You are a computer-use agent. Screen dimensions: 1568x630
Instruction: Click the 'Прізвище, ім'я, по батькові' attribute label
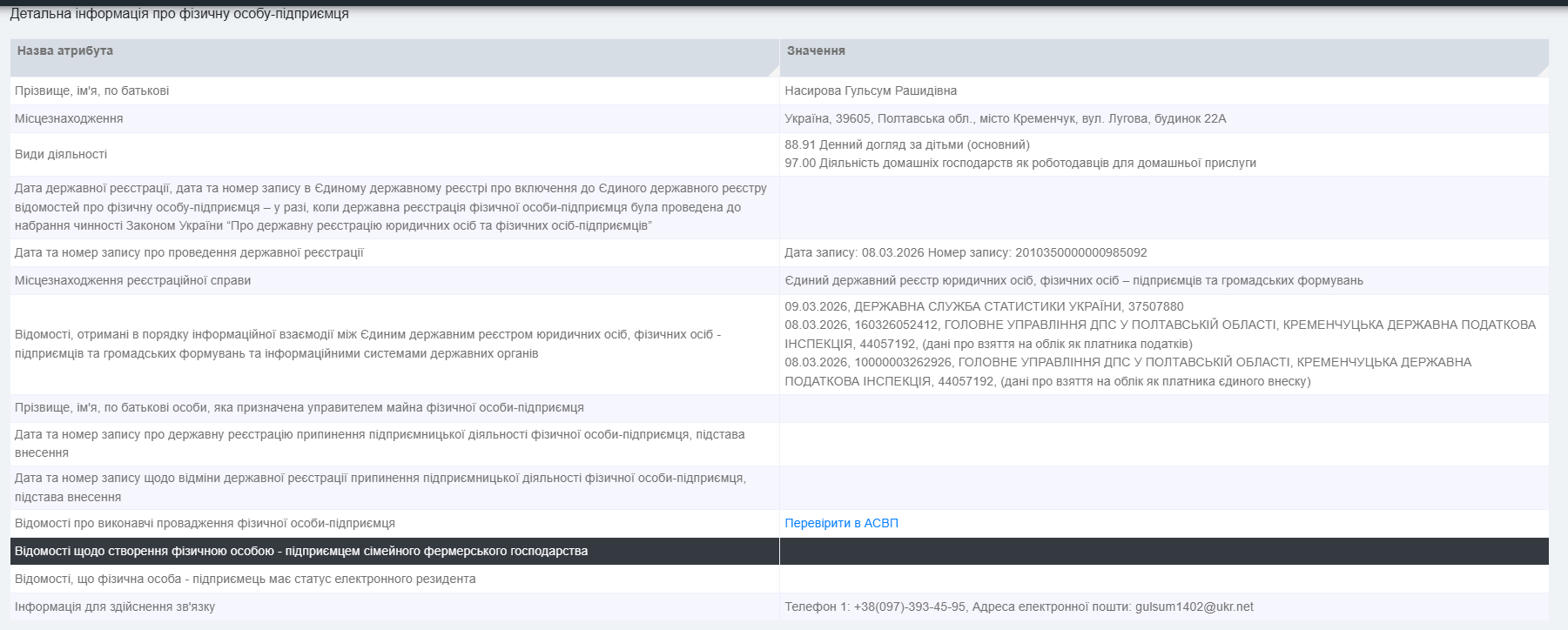(x=92, y=90)
